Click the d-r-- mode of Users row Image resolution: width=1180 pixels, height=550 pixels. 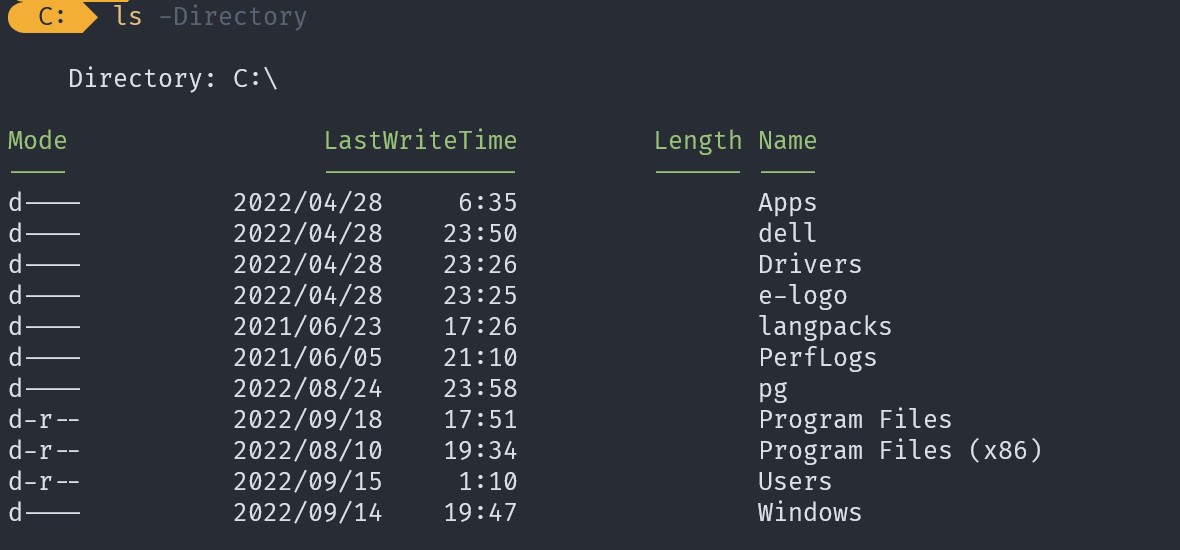point(44,481)
